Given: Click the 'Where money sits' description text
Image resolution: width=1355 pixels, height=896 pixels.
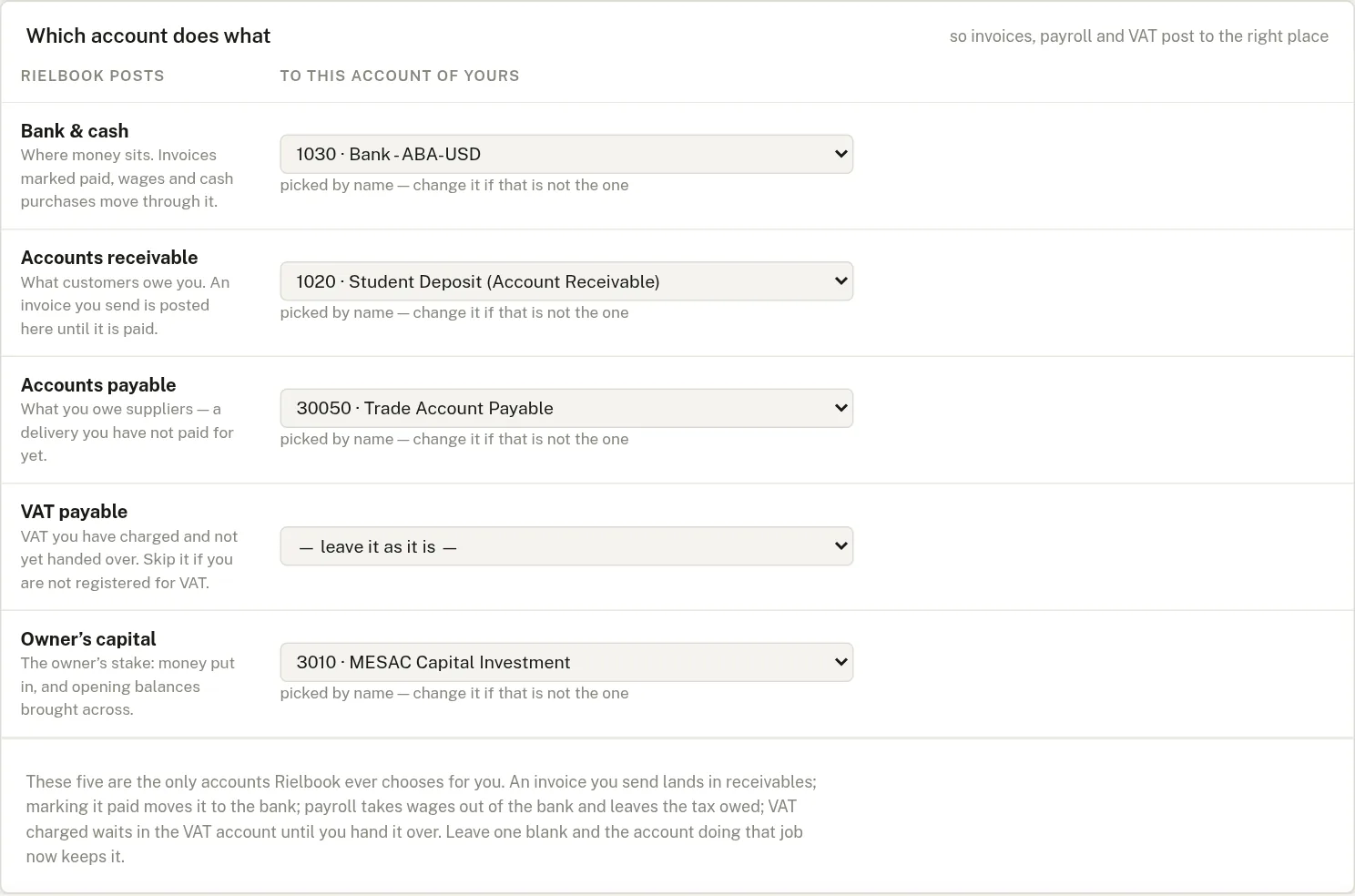Looking at the screenshot, I should (x=127, y=178).
